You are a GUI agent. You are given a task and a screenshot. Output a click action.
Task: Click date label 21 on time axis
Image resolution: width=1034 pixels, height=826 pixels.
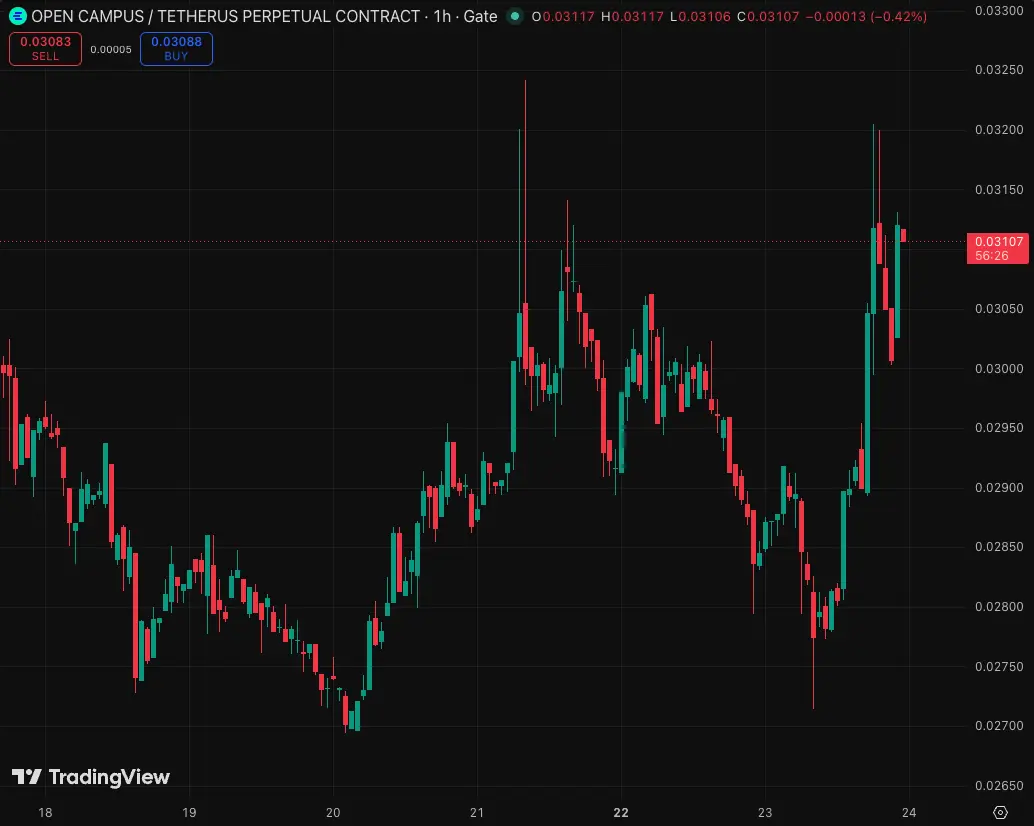coord(477,812)
